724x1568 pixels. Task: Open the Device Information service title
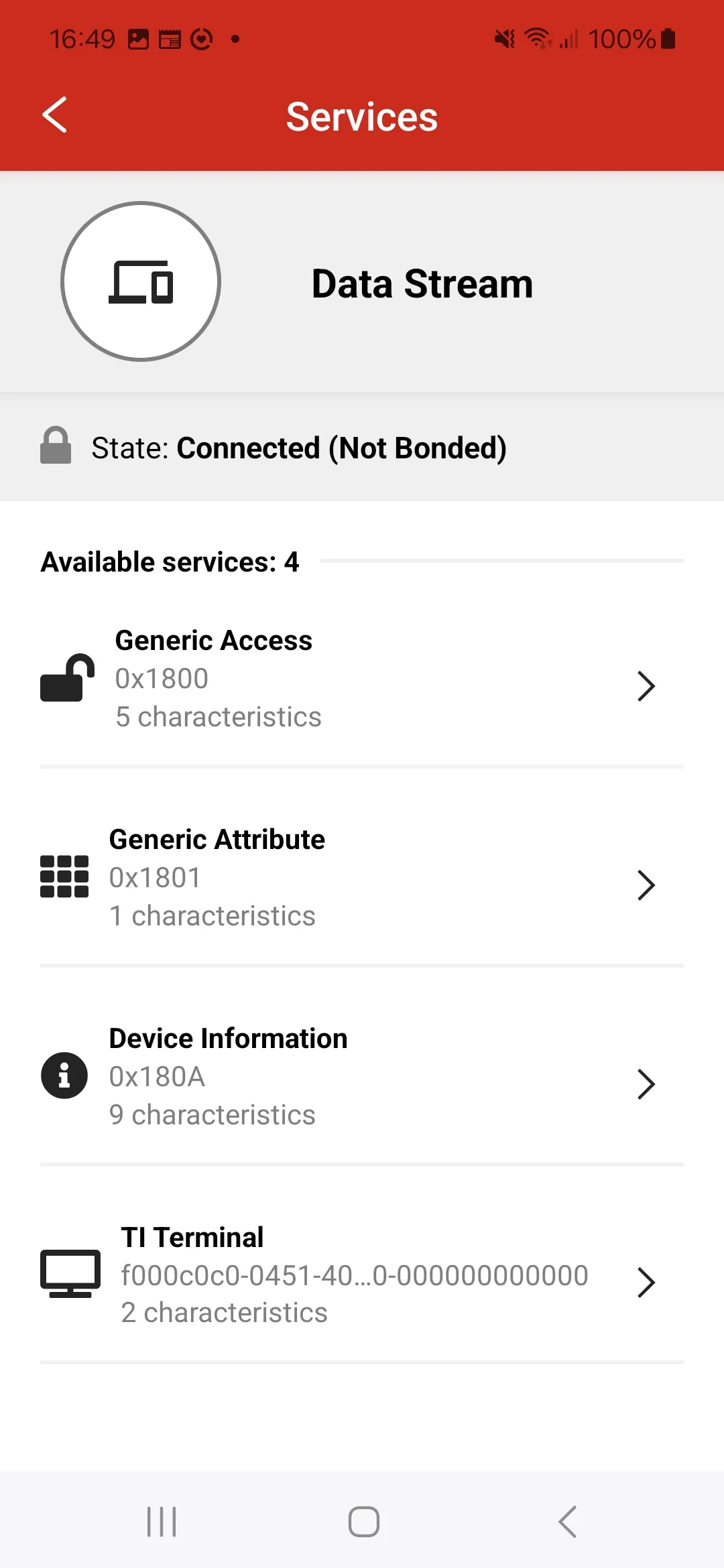coord(229,1039)
